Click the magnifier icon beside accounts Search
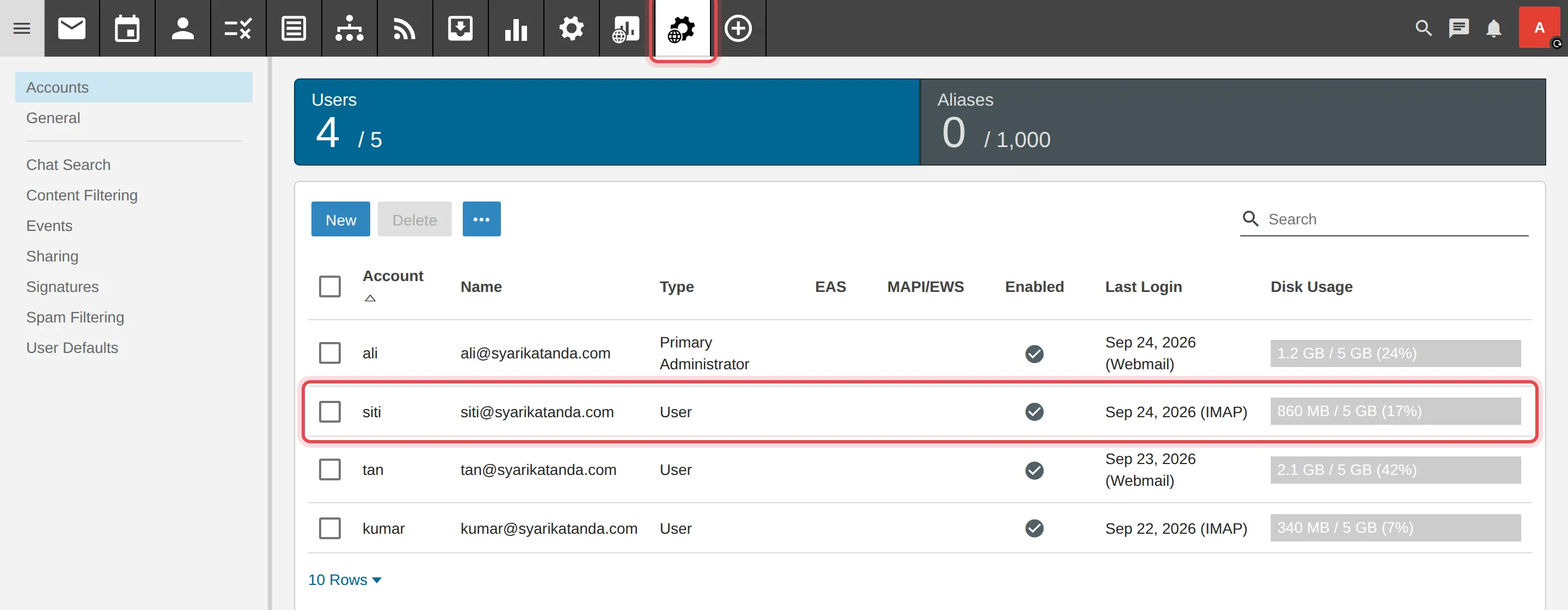1568x610 pixels. pos(1250,218)
